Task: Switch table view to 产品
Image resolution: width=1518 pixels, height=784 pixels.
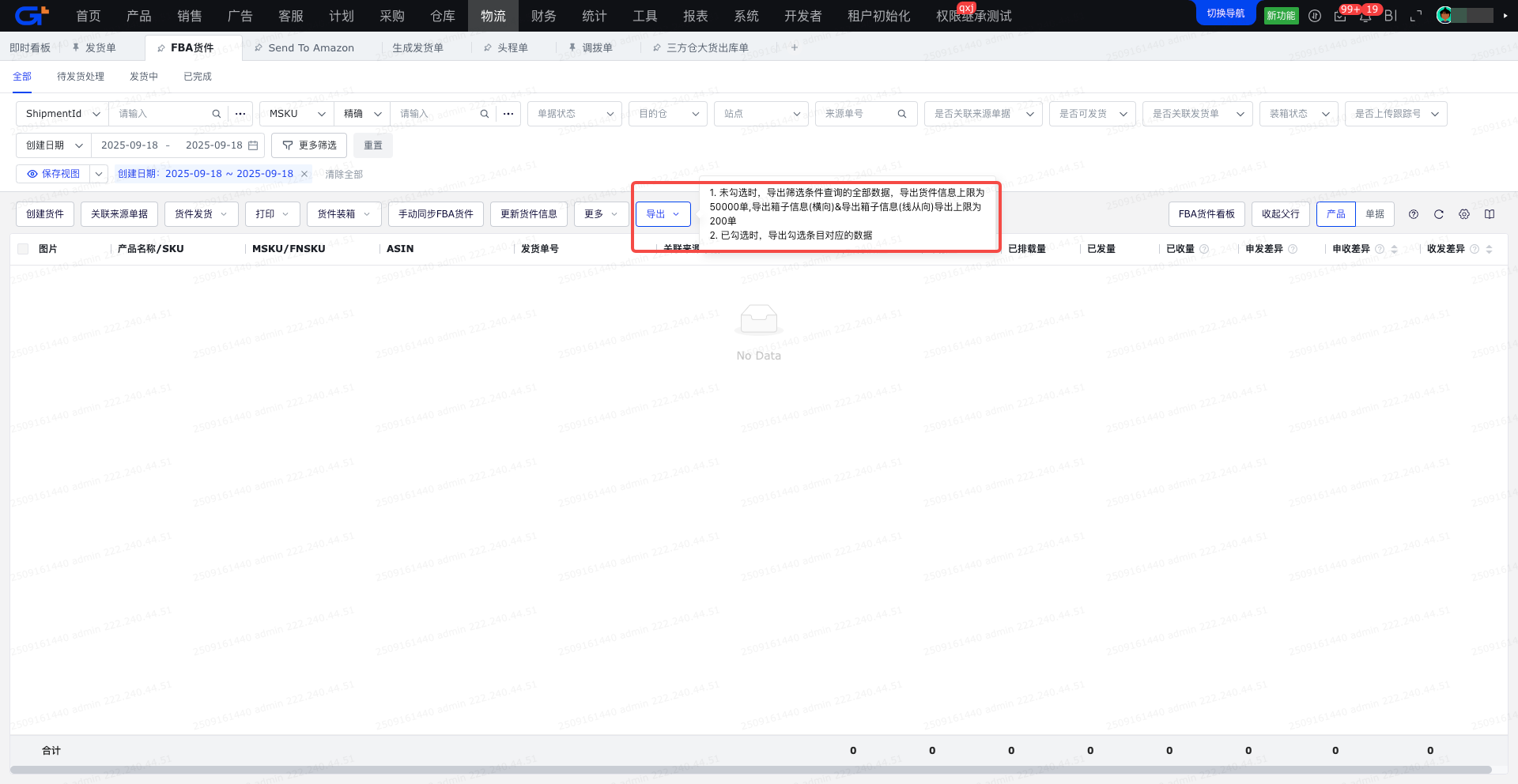Action: [1336, 214]
